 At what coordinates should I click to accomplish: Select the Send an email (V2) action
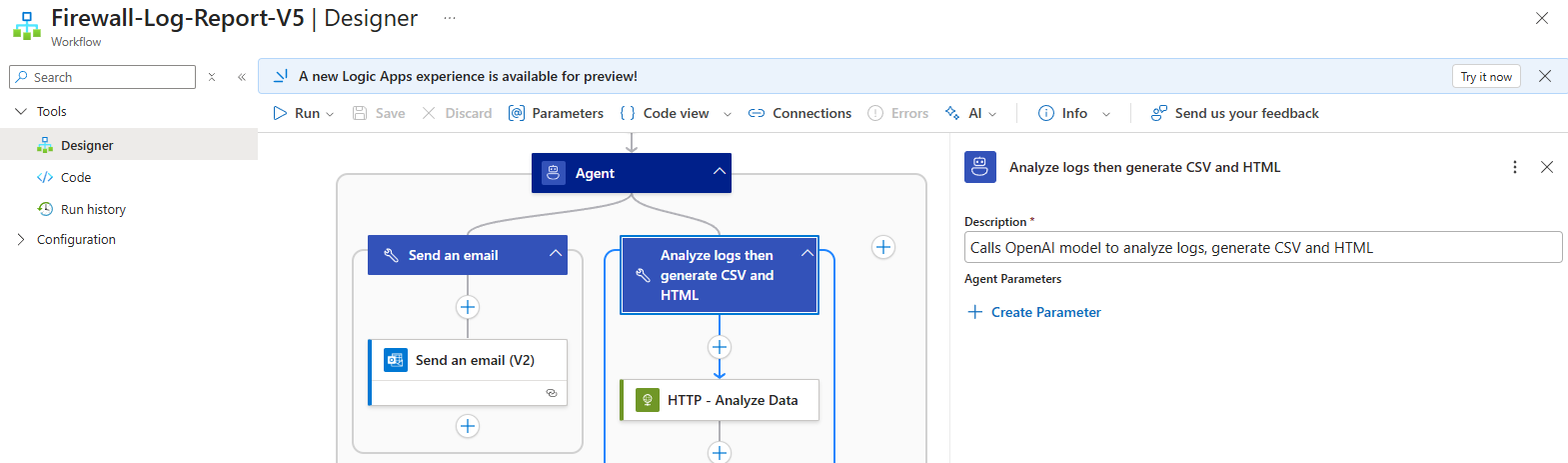[468, 360]
